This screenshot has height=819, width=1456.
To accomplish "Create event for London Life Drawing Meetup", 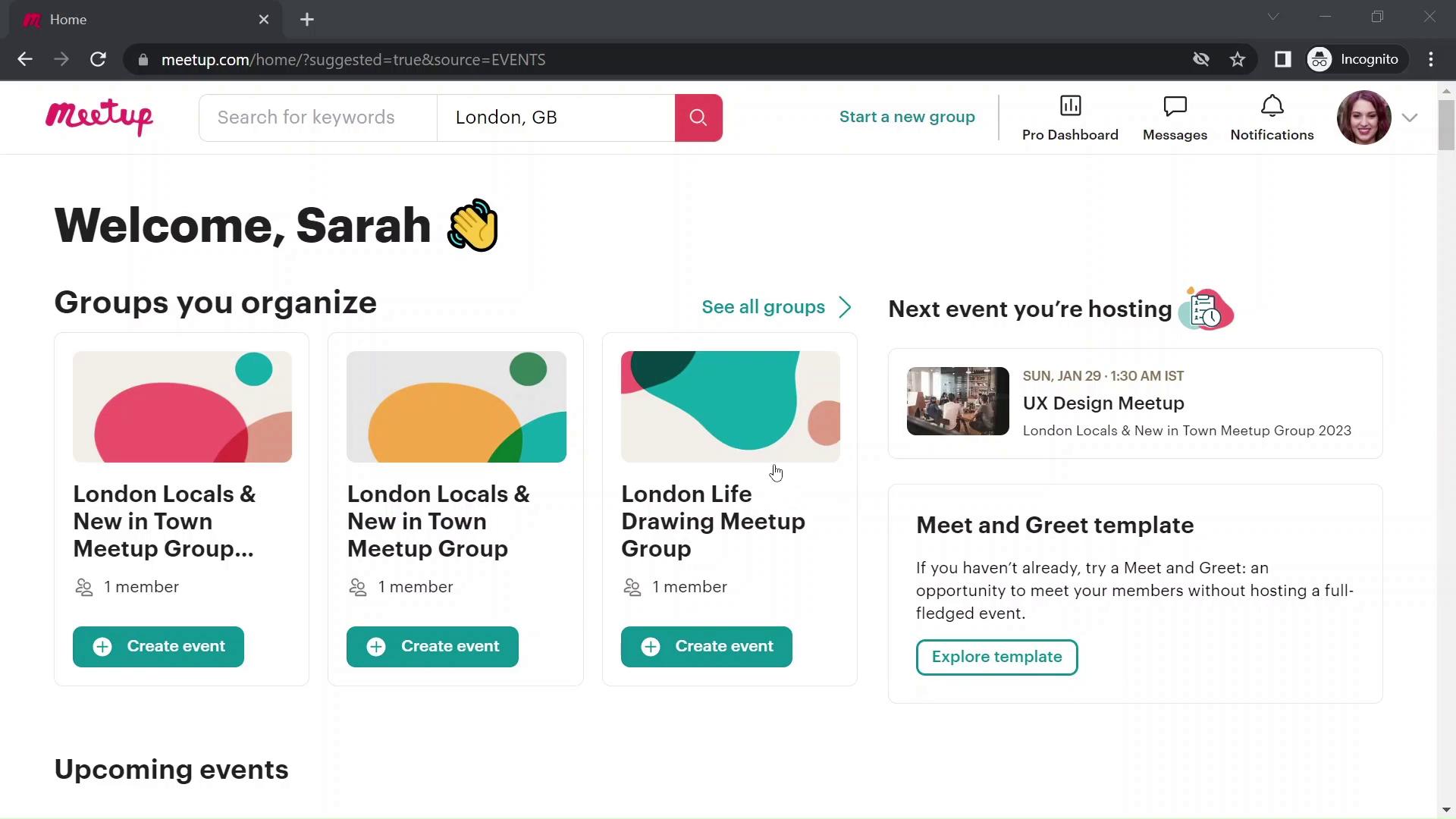I will (x=707, y=645).
